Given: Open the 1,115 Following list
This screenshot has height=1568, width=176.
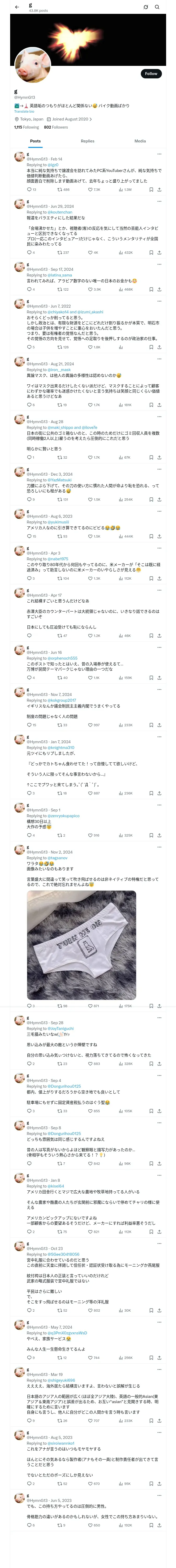Looking at the screenshot, I should [x=27, y=127].
